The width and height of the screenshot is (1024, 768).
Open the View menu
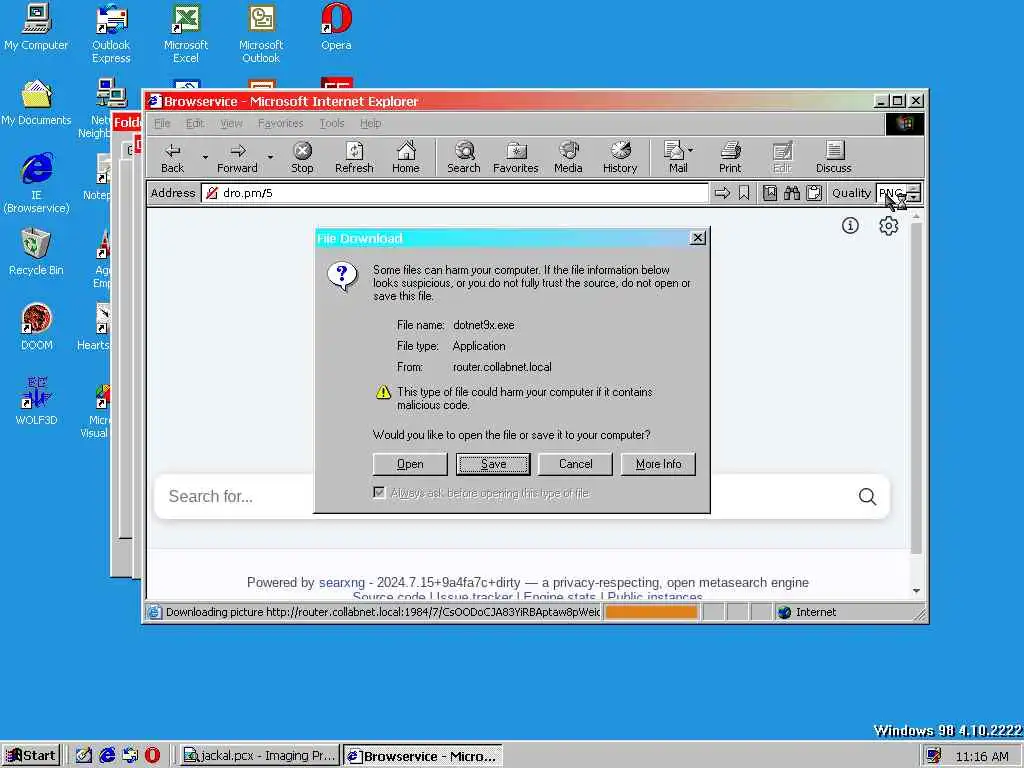tap(231, 123)
